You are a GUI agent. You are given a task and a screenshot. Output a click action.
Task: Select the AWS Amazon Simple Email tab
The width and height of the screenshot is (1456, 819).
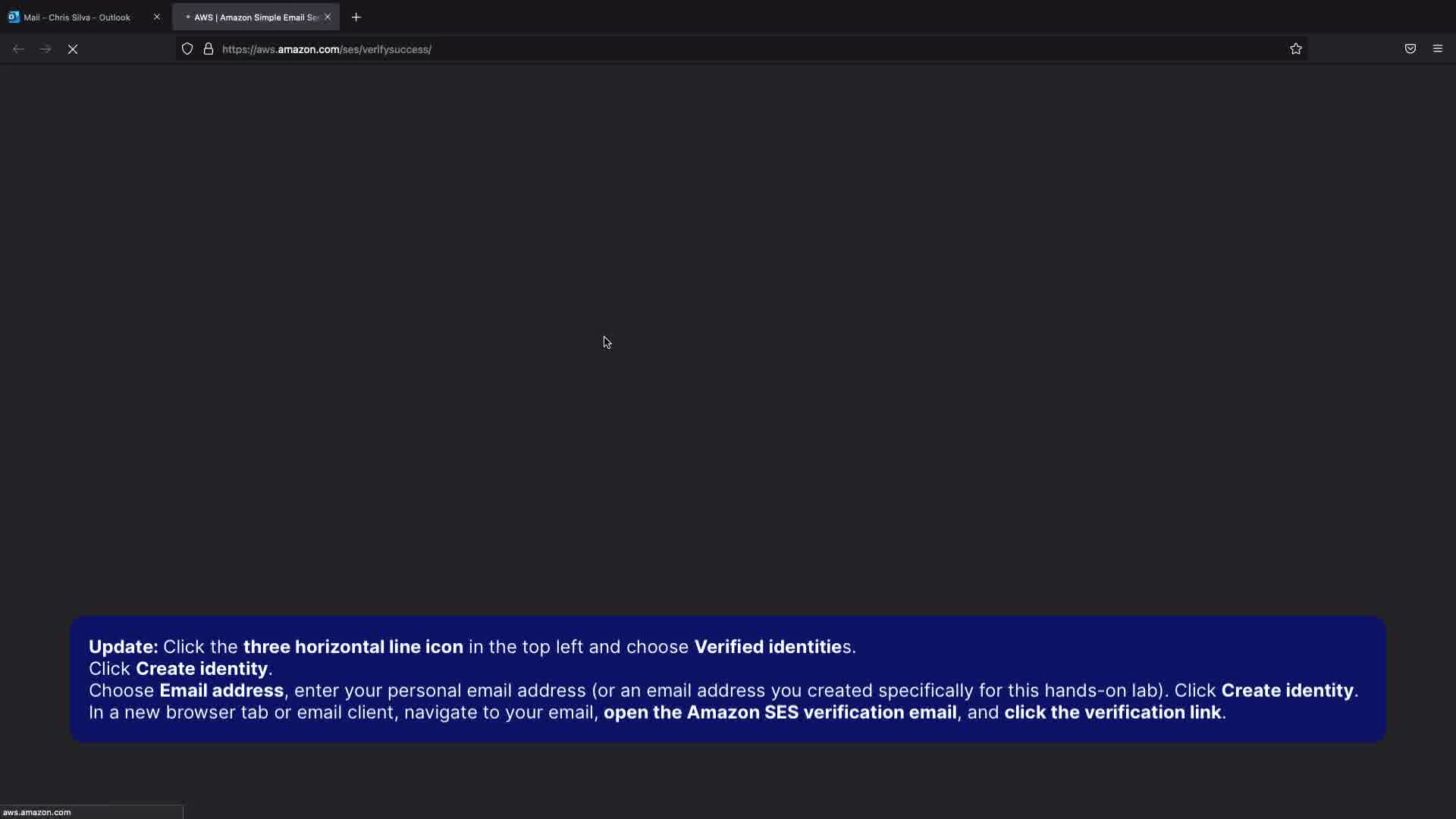coord(255,17)
